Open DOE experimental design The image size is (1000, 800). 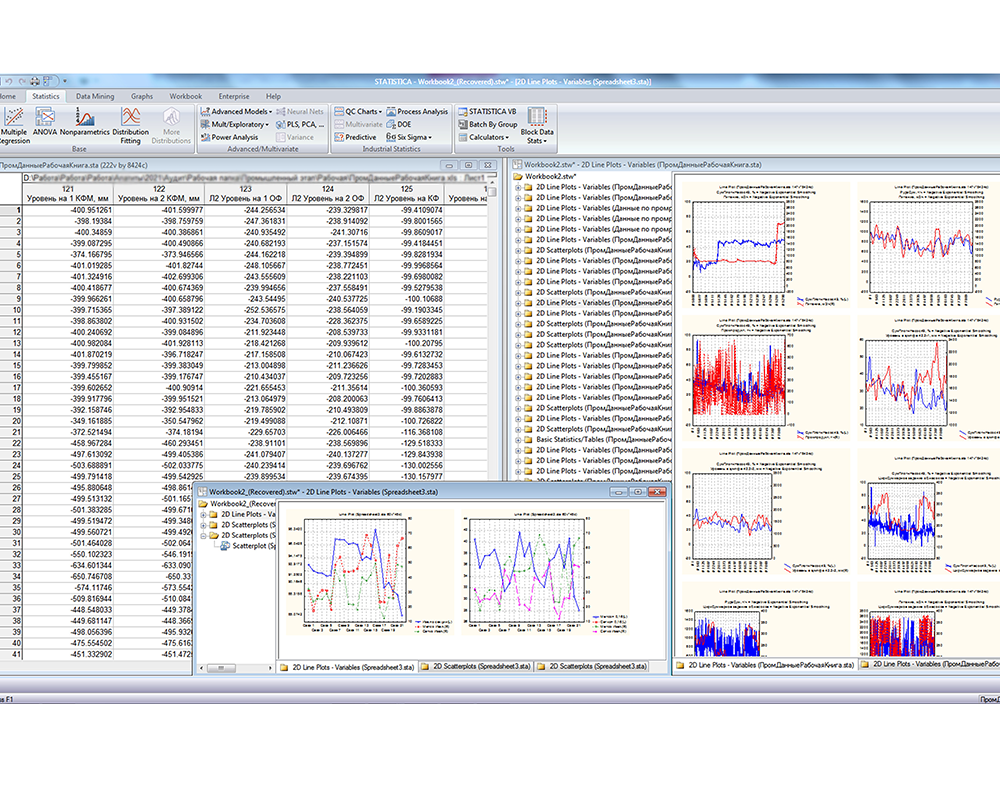pyautogui.click(x=399, y=124)
